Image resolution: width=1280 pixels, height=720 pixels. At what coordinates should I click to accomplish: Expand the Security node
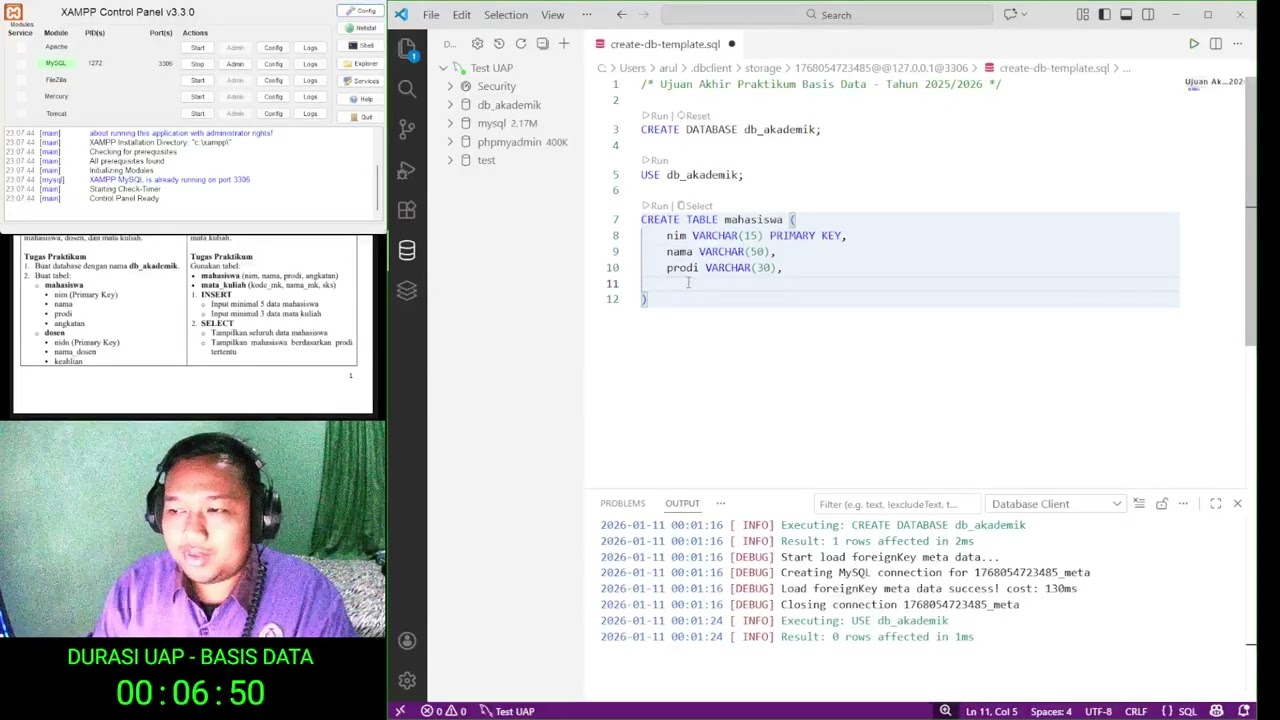pyautogui.click(x=450, y=86)
